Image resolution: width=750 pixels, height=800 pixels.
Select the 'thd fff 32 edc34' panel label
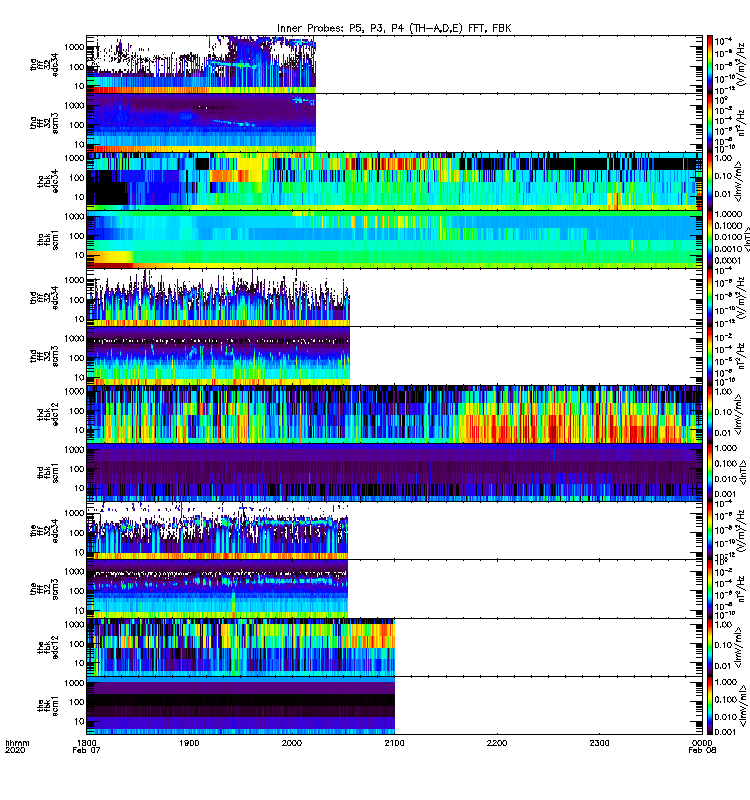click(44, 297)
